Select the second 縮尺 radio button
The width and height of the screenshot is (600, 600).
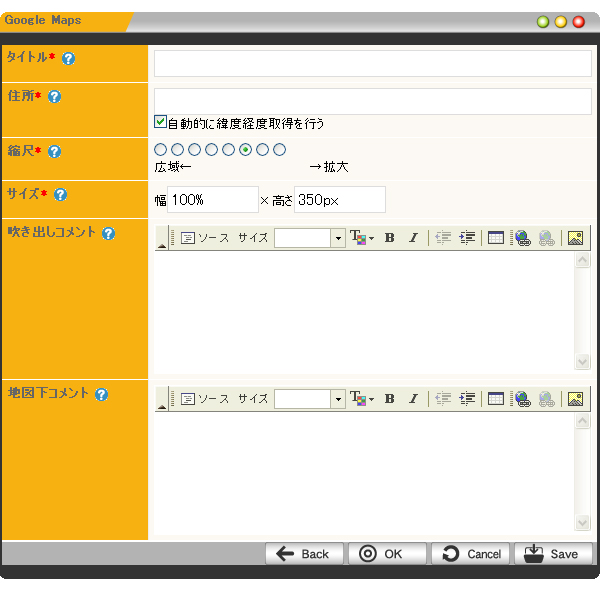178,150
